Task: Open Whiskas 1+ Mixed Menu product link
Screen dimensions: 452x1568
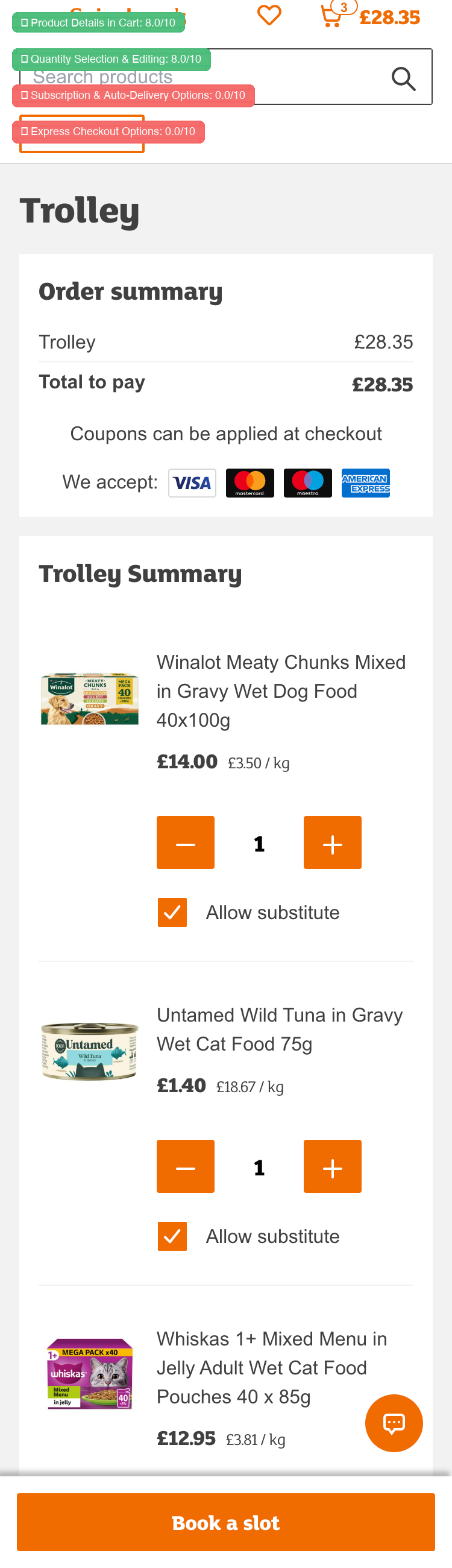Action: pyautogui.click(x=271, y=1368)
